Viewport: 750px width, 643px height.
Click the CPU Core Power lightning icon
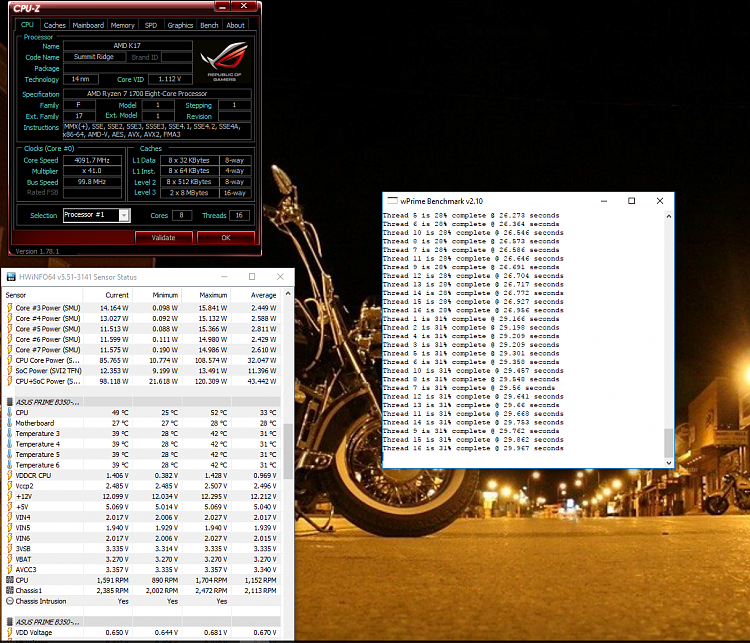click(9, 360)
